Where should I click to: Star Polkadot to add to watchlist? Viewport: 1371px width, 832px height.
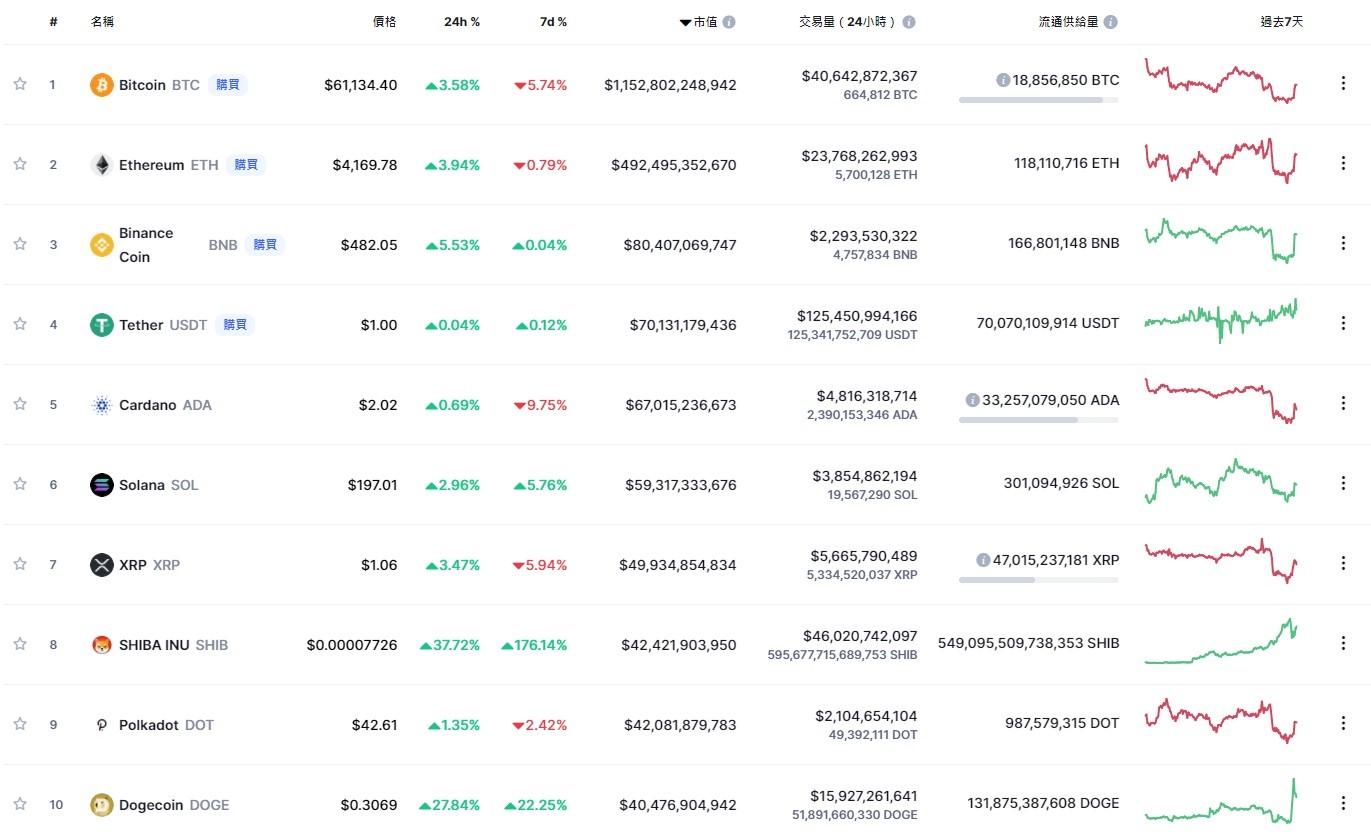[20, 724]
